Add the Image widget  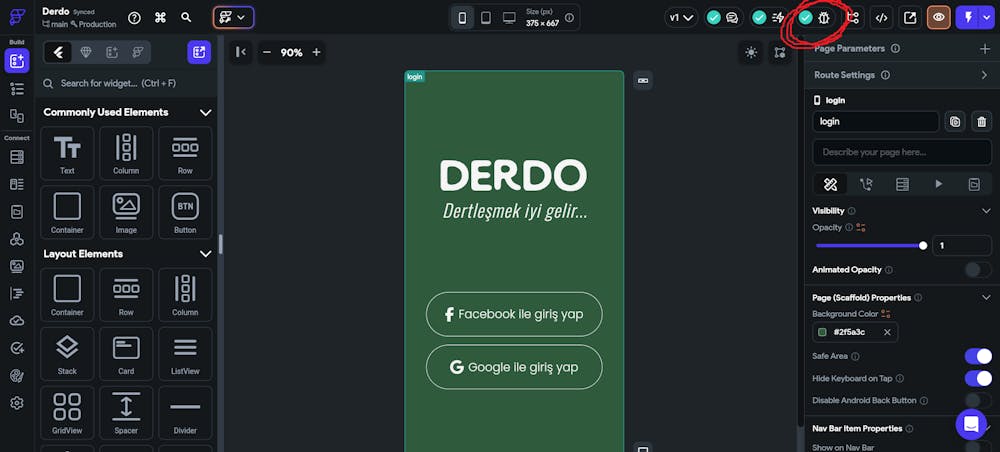coord(126,212)
